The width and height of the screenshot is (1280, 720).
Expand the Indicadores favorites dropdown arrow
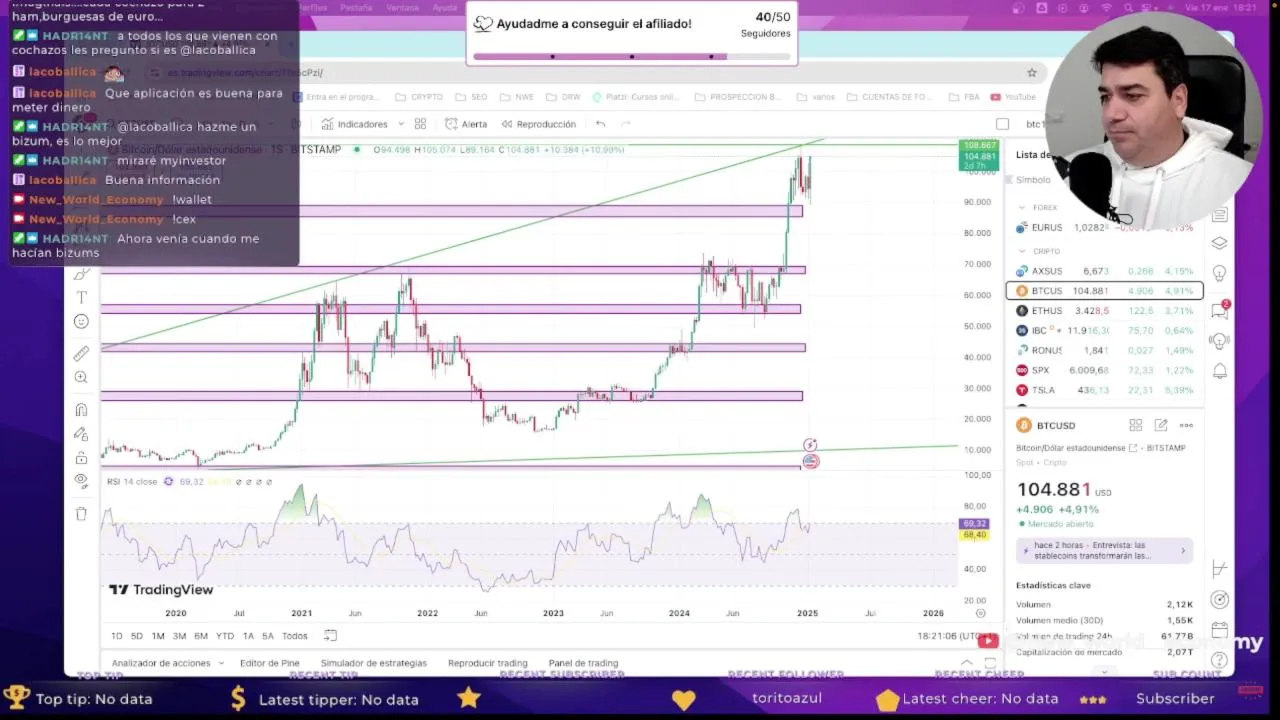401,124
